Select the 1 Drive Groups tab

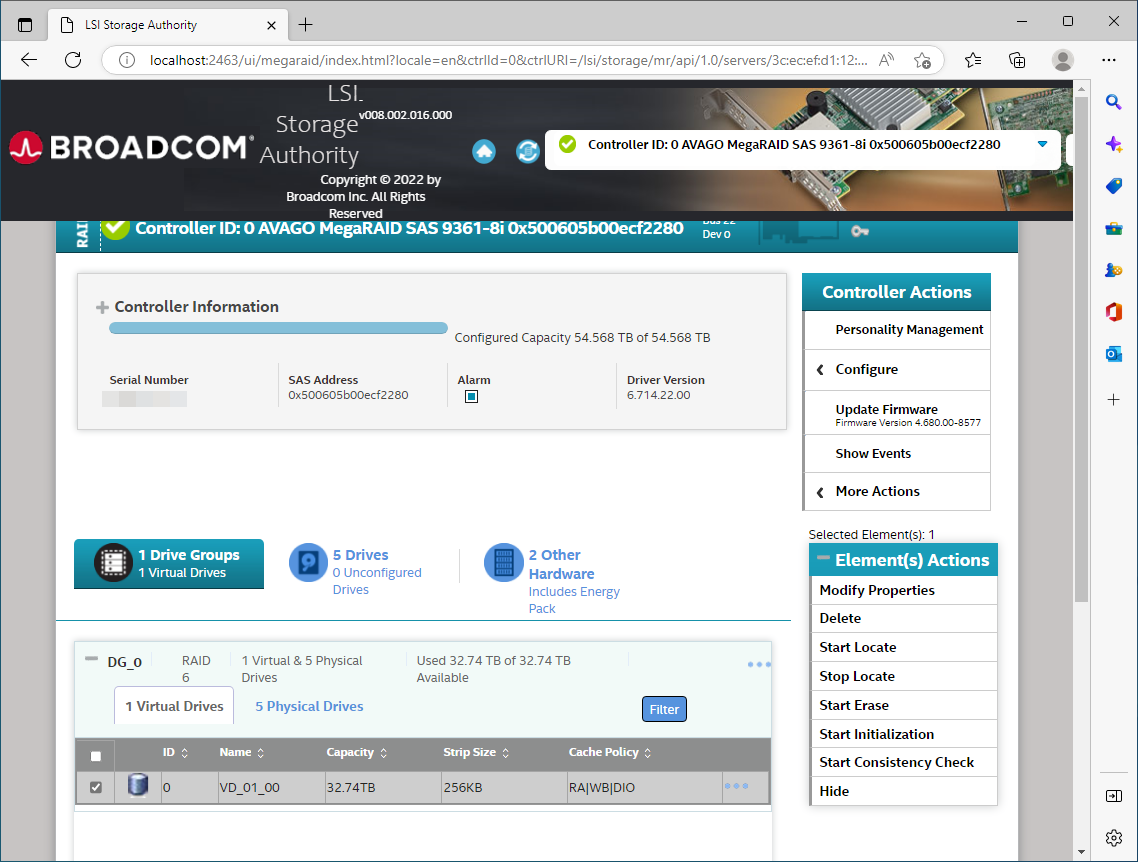point(169,564)
